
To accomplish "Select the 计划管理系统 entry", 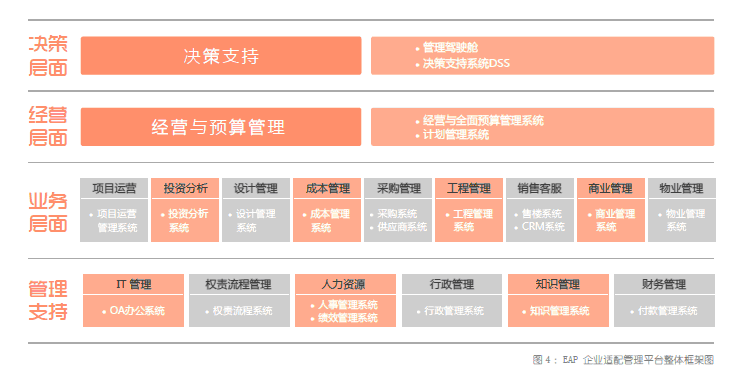I will (x=456, y=135).
